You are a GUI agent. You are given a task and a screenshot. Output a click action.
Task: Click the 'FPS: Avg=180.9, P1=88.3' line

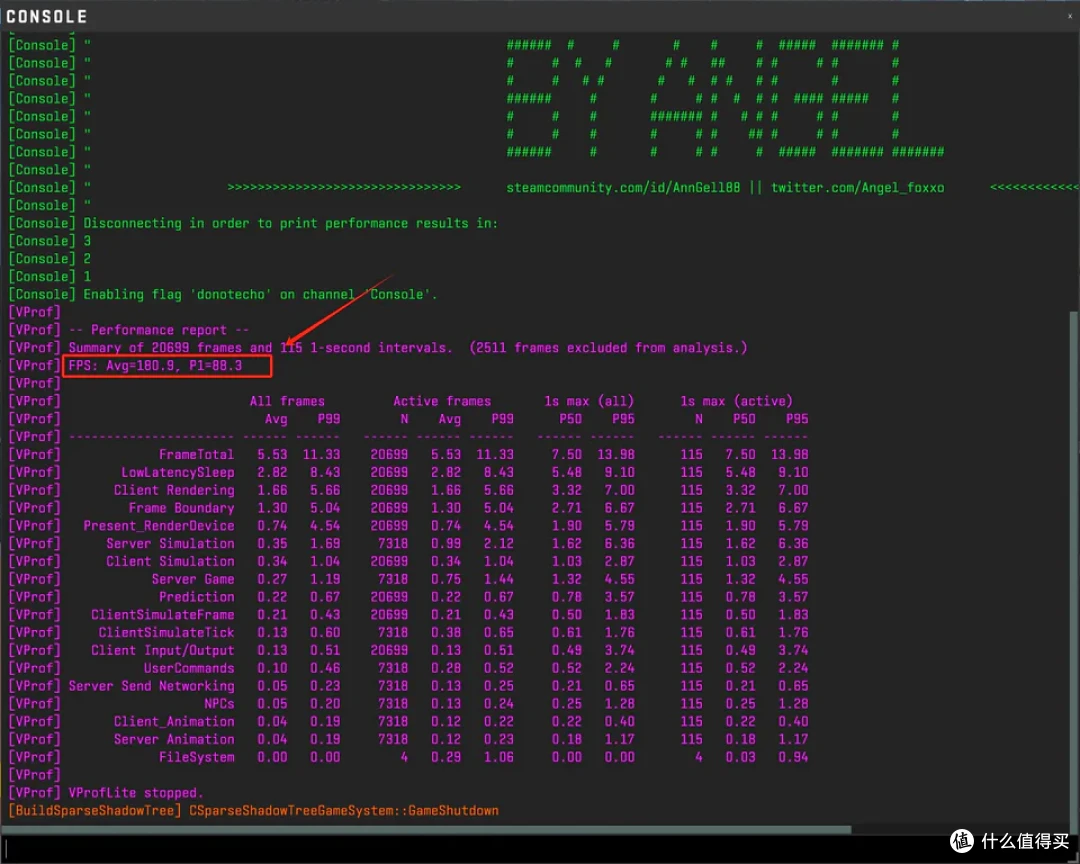[x=155, y=366]
